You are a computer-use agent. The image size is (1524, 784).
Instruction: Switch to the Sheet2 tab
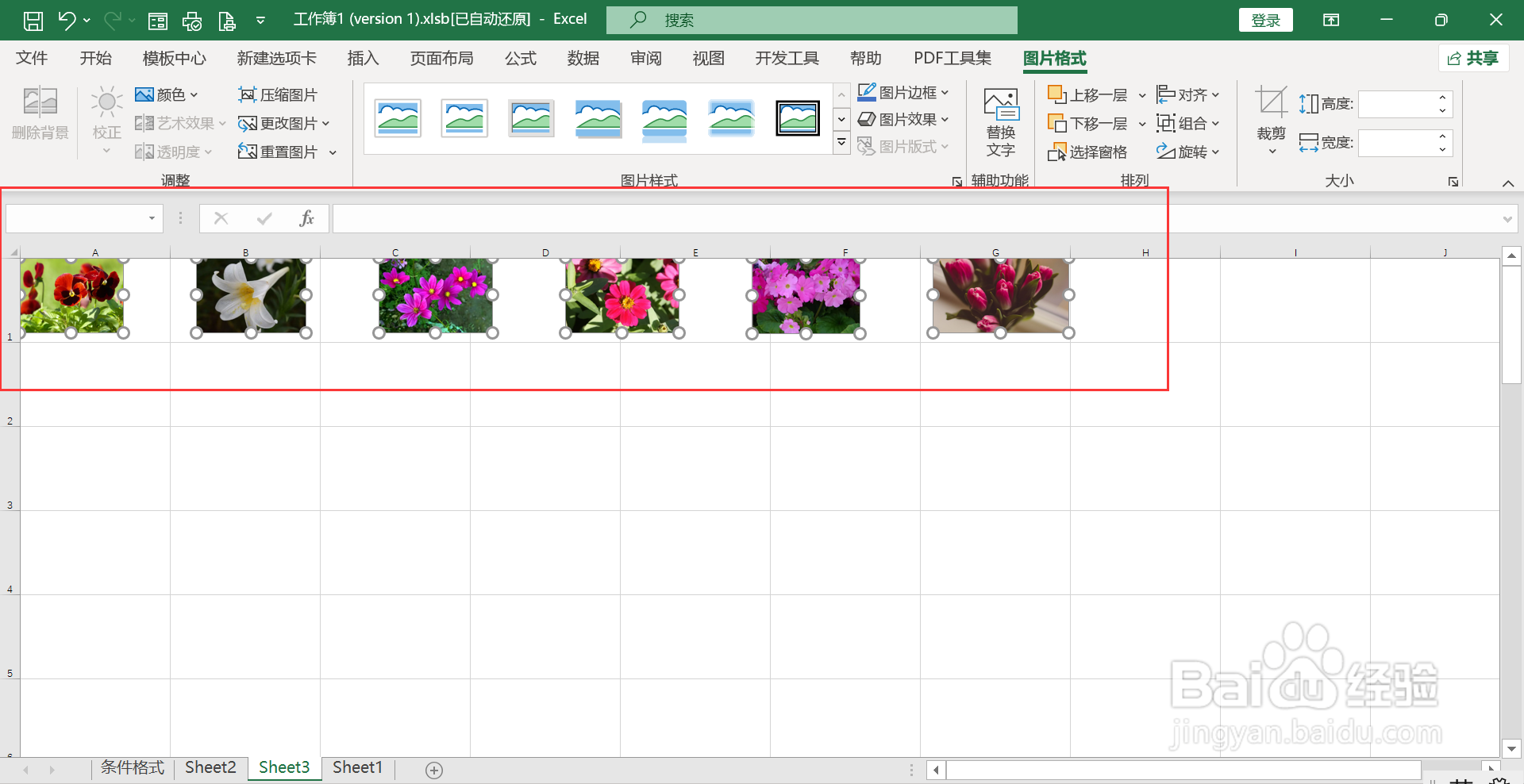point(210,767)
